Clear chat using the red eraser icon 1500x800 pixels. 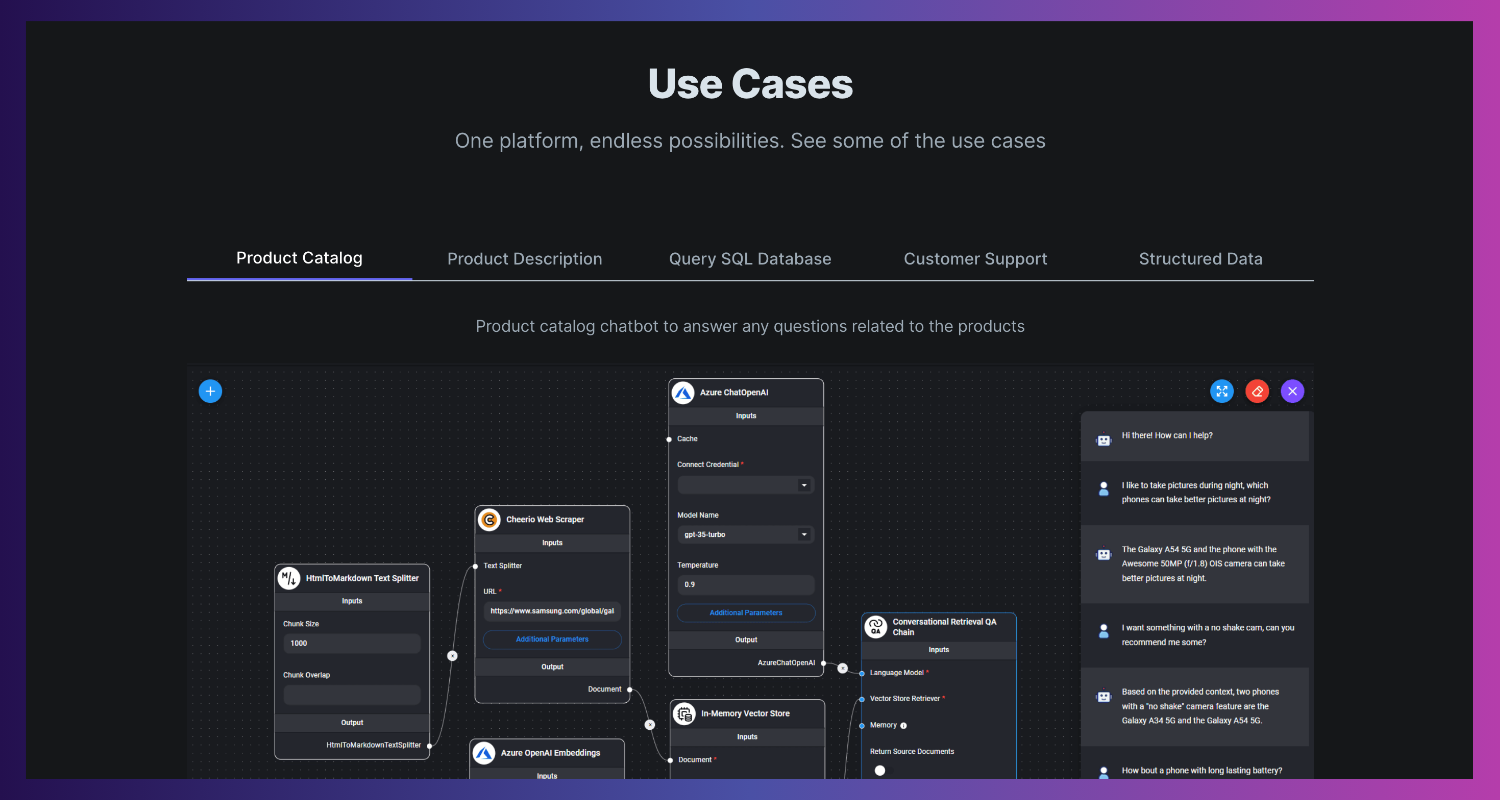(1257, 391)
